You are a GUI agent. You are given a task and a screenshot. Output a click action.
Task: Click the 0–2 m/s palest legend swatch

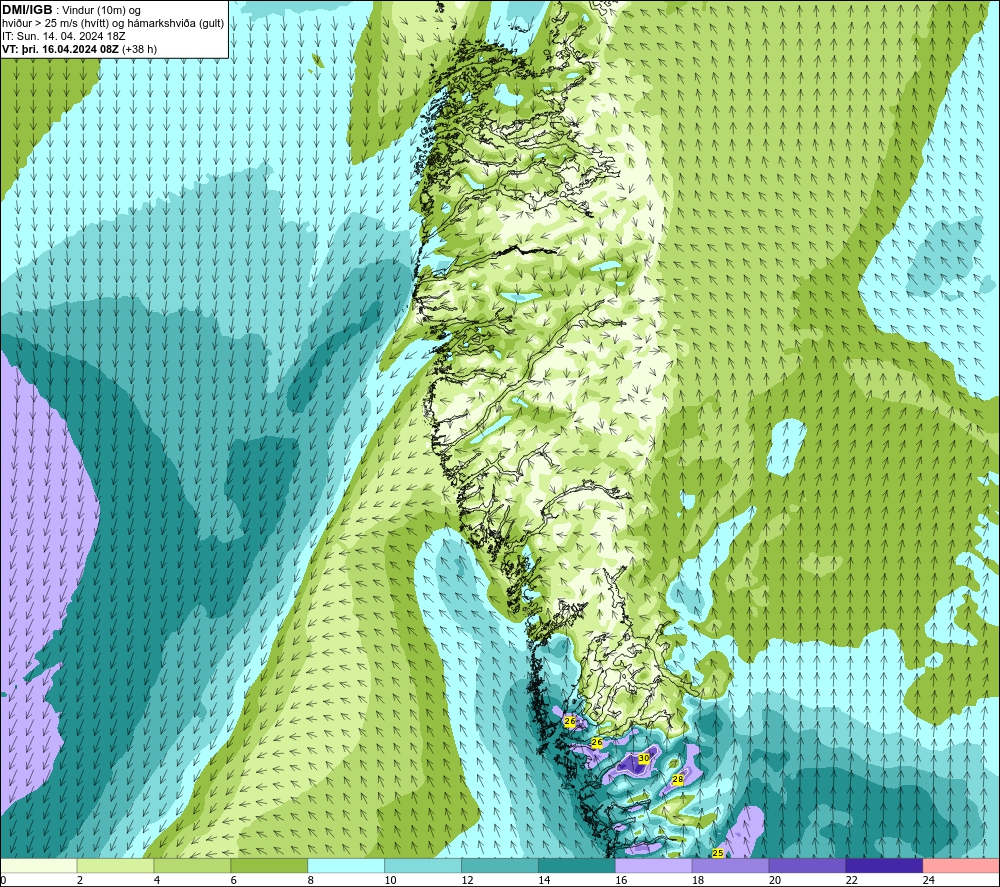pos(39,865)
